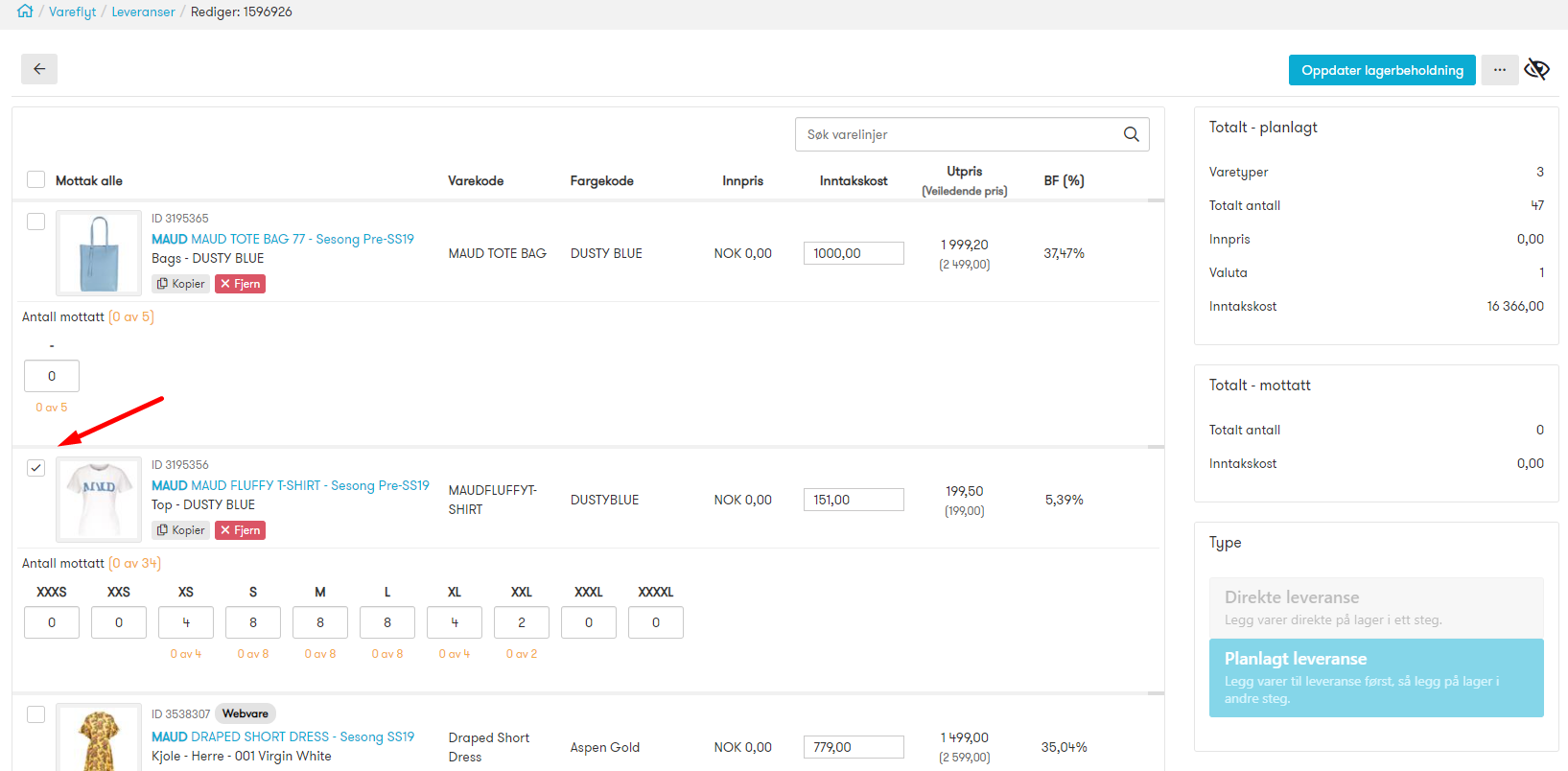Click S size quantity field
1568x771 pixels.
[253, 622]
